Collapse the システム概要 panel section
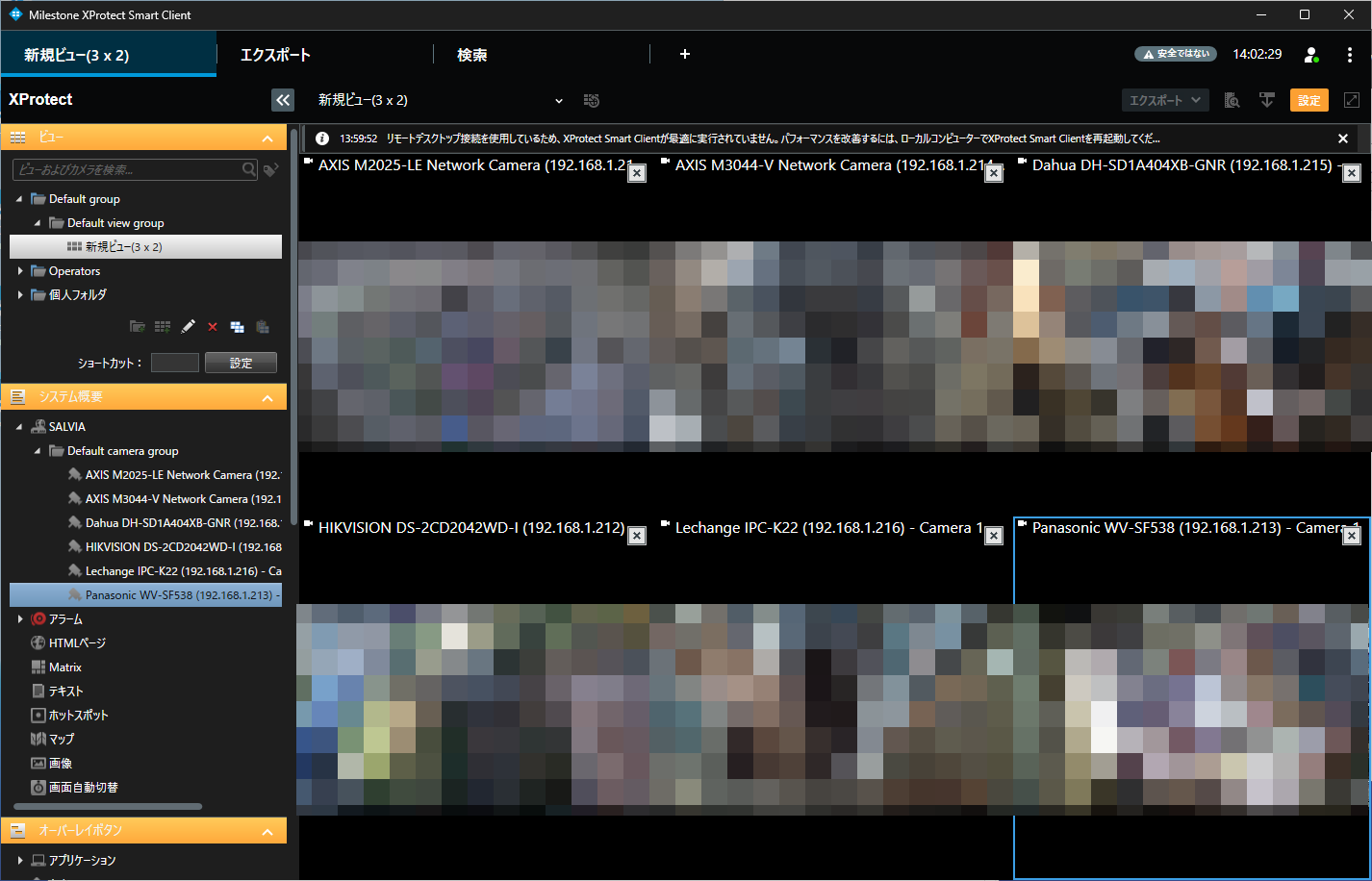This screenshot has width=1372, height=881. 267,397
